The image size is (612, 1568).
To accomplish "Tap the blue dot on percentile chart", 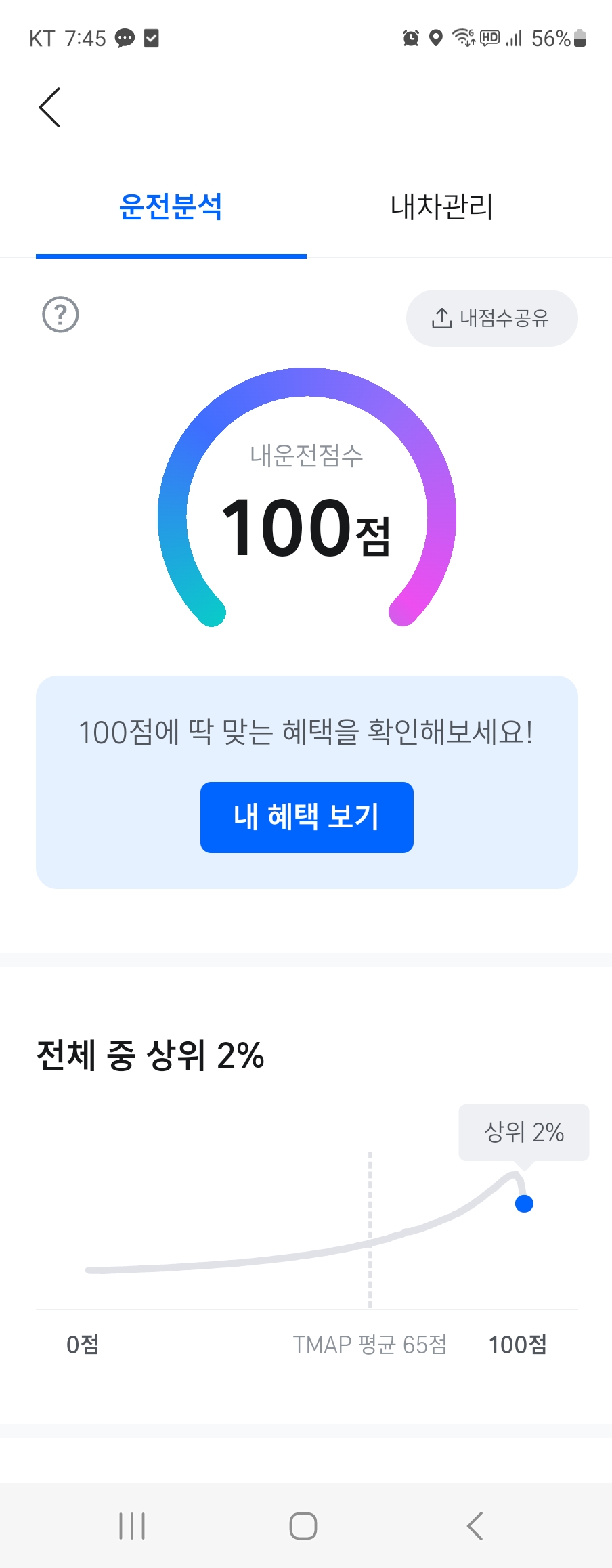I will (x=524, y=1204).
